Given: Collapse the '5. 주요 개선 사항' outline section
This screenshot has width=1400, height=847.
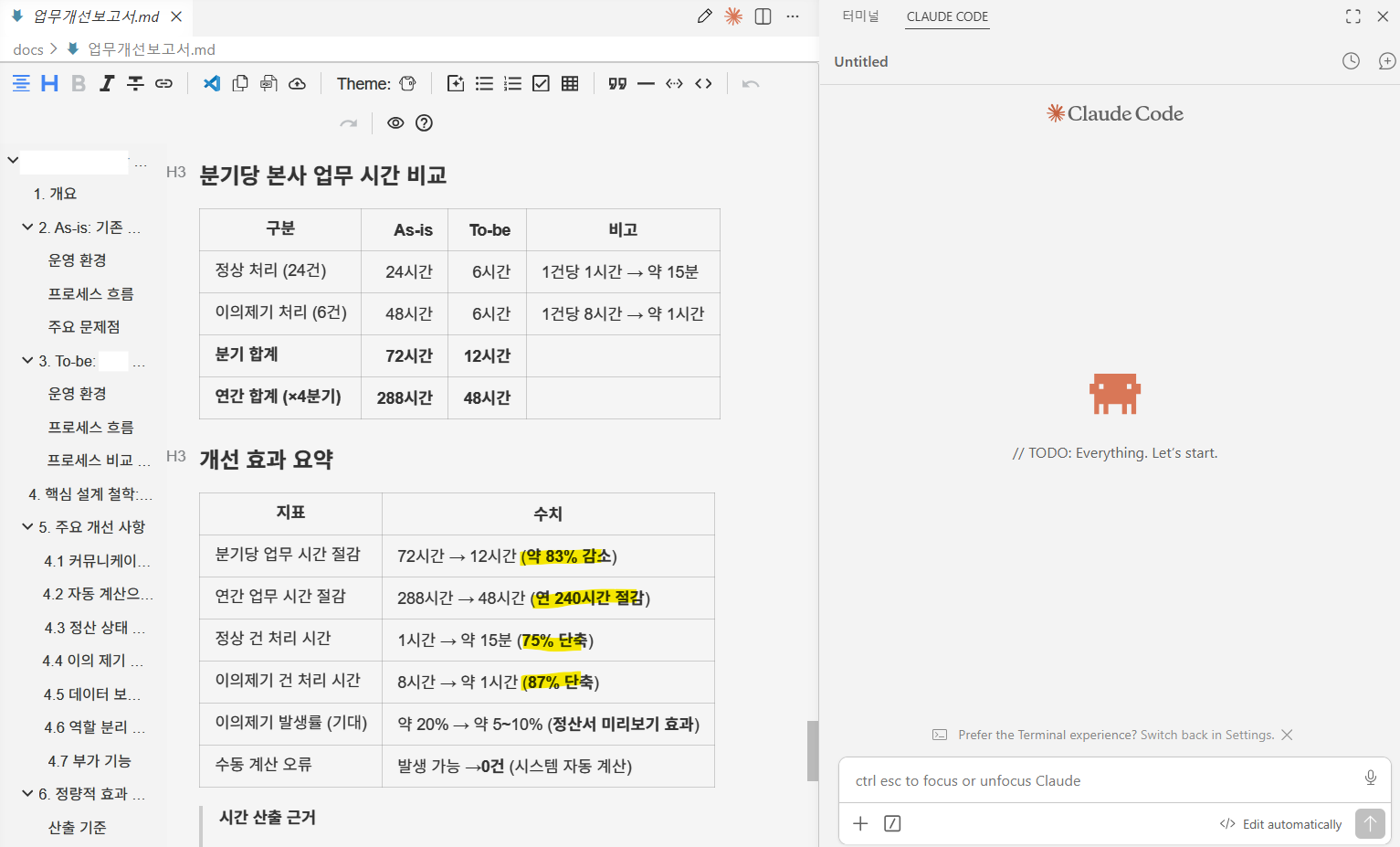Looking at the screenshot, I should [27, 527].
